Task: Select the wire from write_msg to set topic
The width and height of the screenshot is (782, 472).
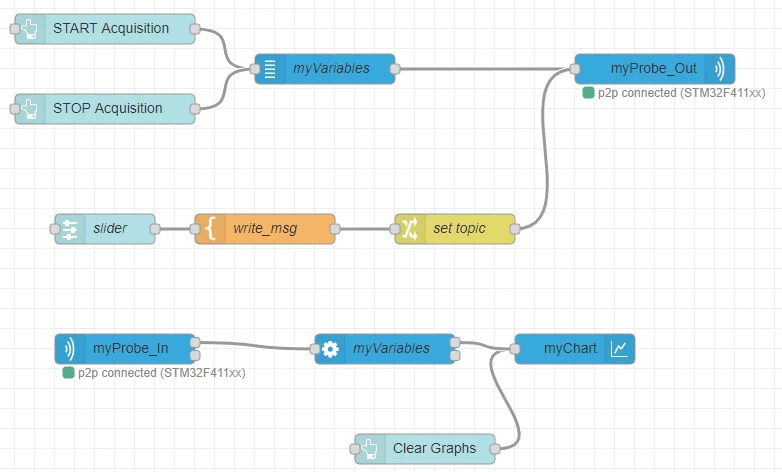Action: (365, 229)
